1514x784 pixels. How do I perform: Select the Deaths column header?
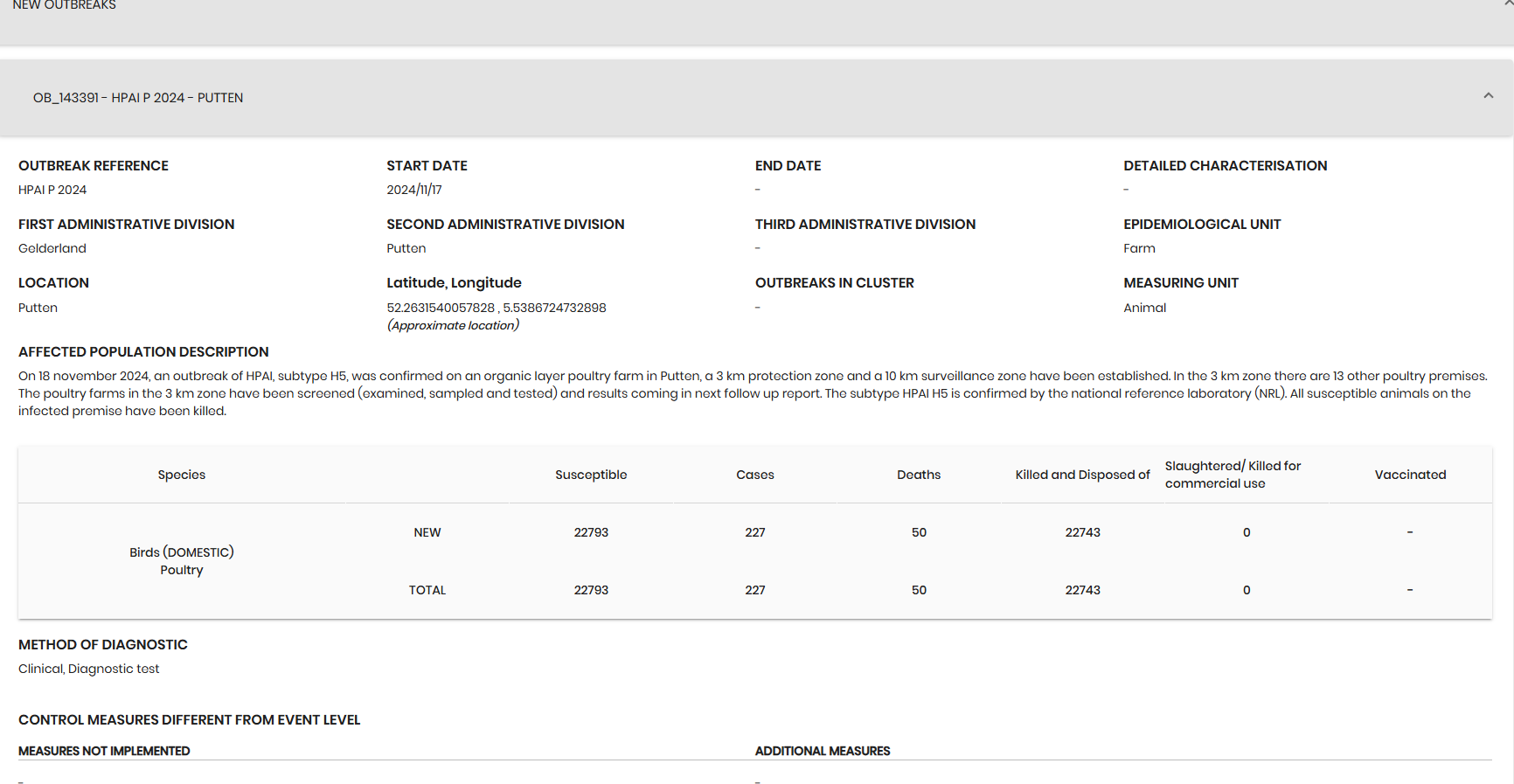(919, 475)
